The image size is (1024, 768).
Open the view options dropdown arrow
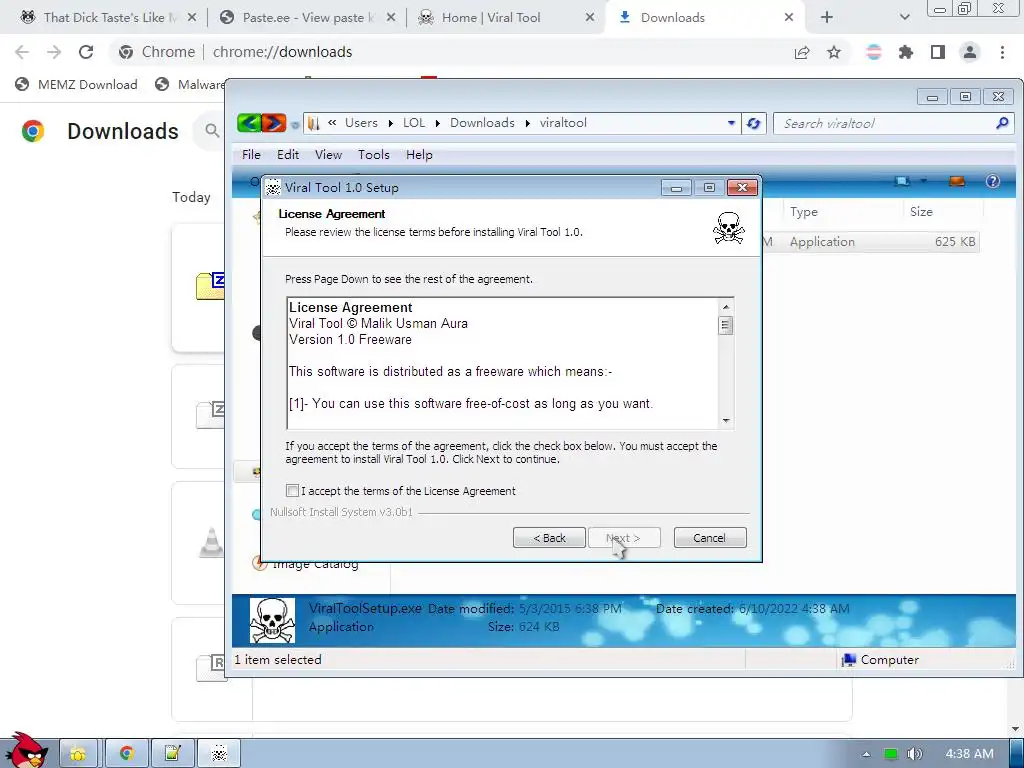(923, 182)
